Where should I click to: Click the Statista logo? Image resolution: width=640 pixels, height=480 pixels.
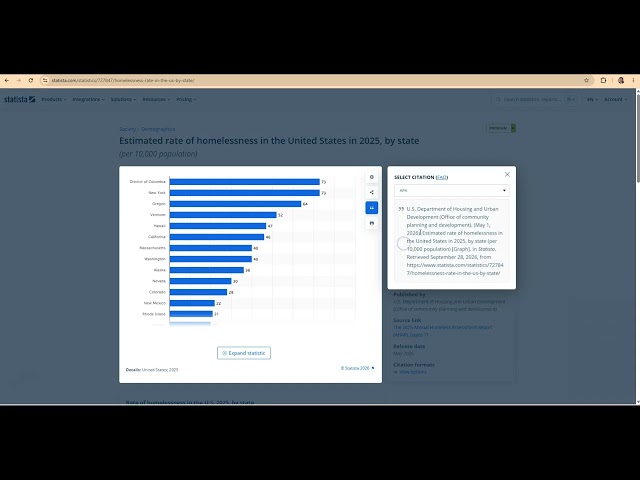19,99
